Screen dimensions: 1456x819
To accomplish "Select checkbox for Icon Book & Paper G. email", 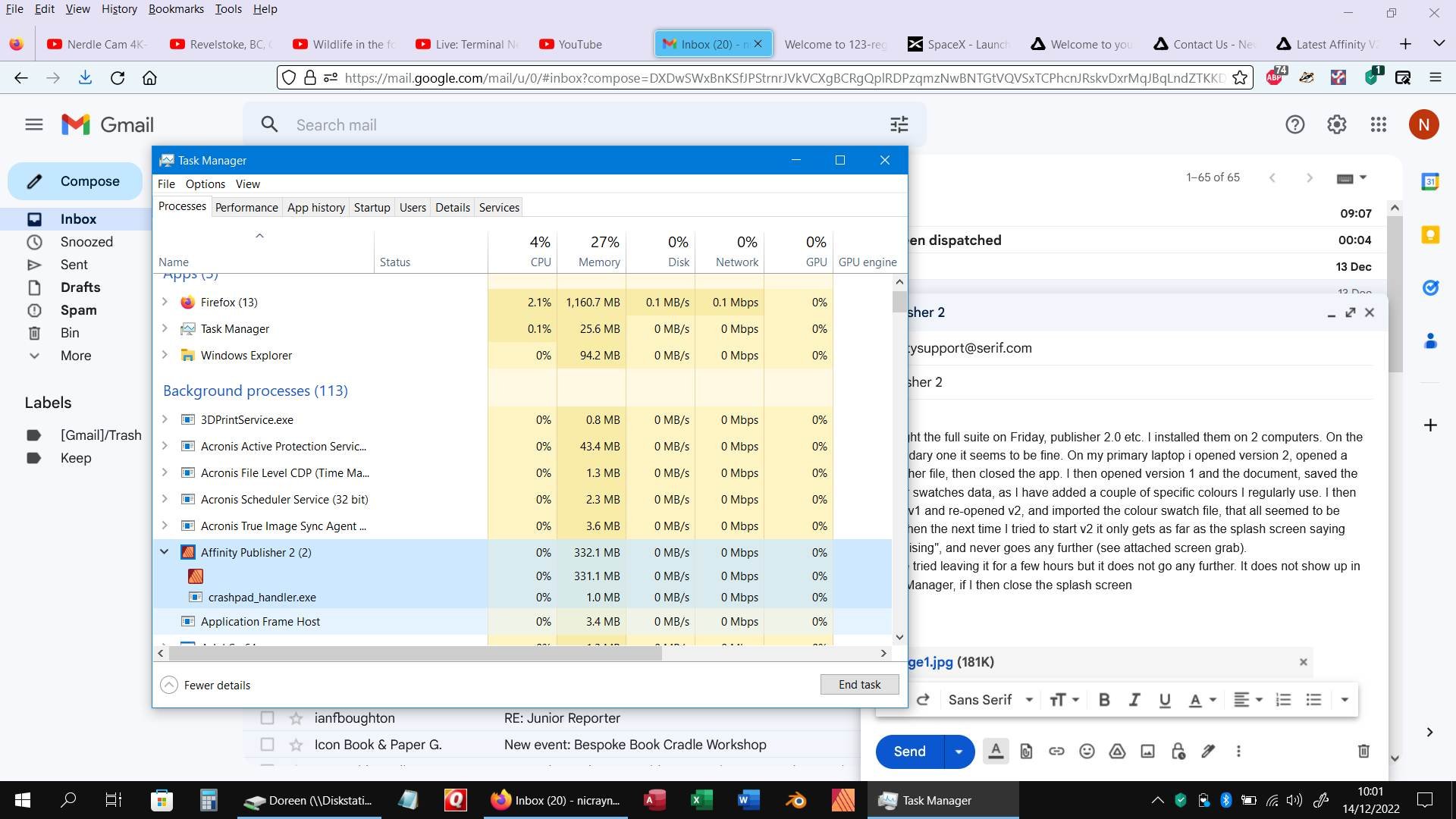I will [267, 744].
